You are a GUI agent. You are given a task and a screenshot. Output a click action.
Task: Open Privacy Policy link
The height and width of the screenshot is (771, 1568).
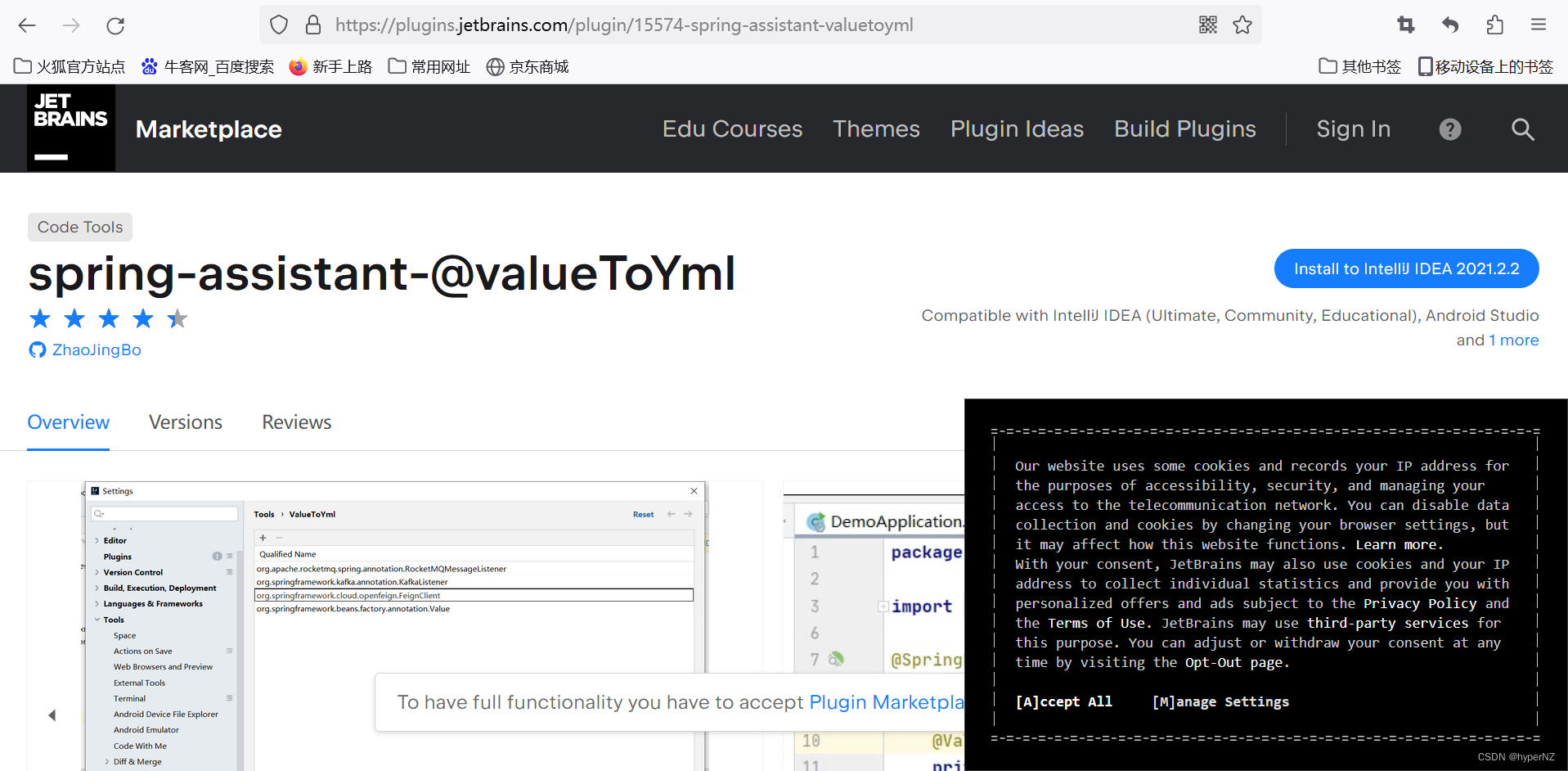point(1420,603)
